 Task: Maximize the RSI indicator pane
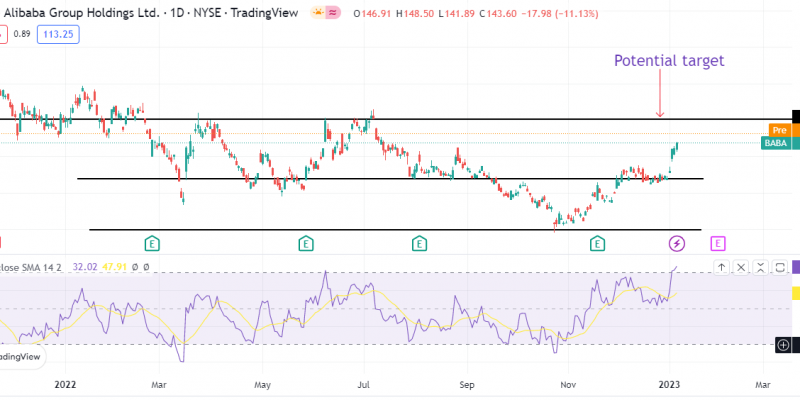(x=780, y=267)
